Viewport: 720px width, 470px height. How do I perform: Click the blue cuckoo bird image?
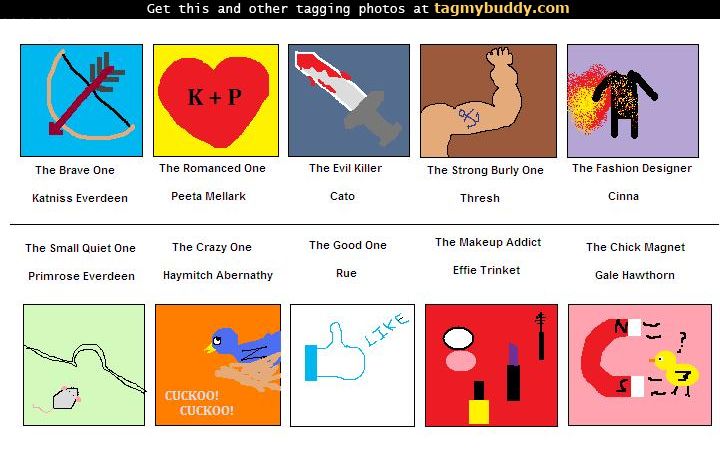[x=218, y=365]
